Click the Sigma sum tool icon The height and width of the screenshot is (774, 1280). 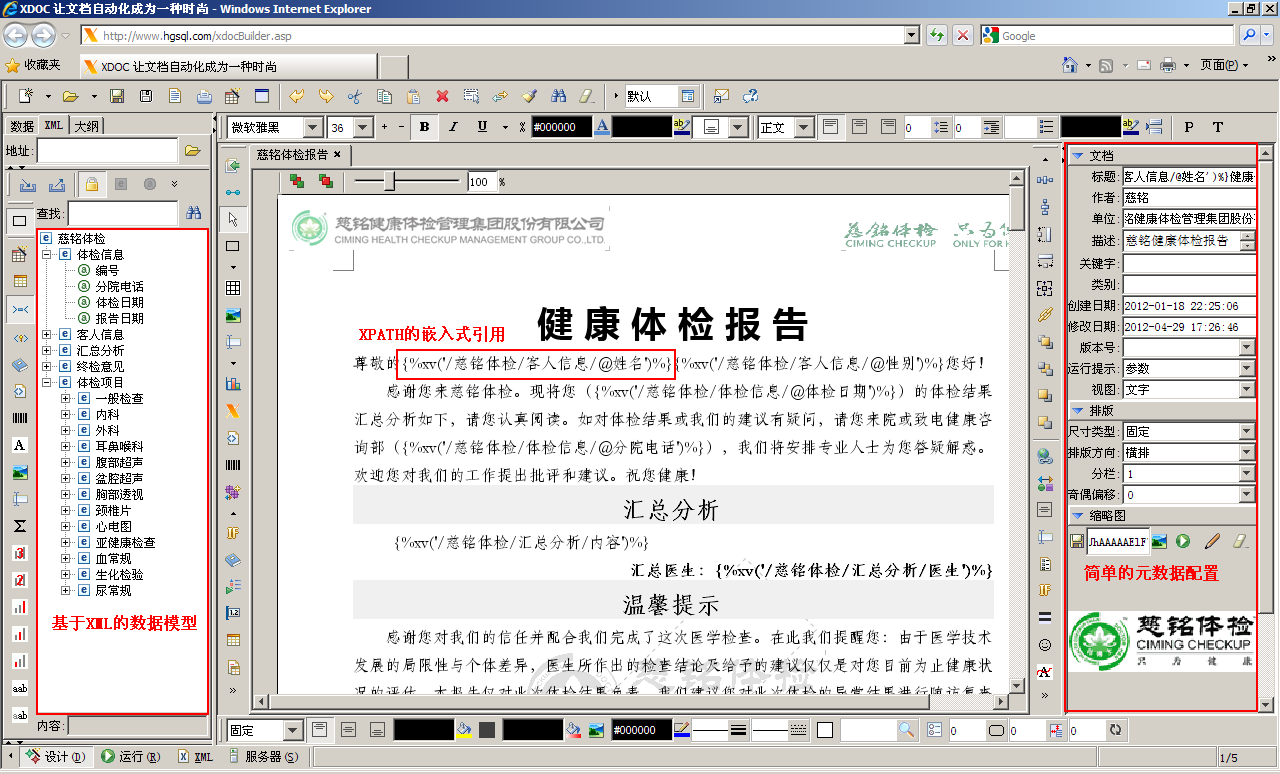(19, 526)
